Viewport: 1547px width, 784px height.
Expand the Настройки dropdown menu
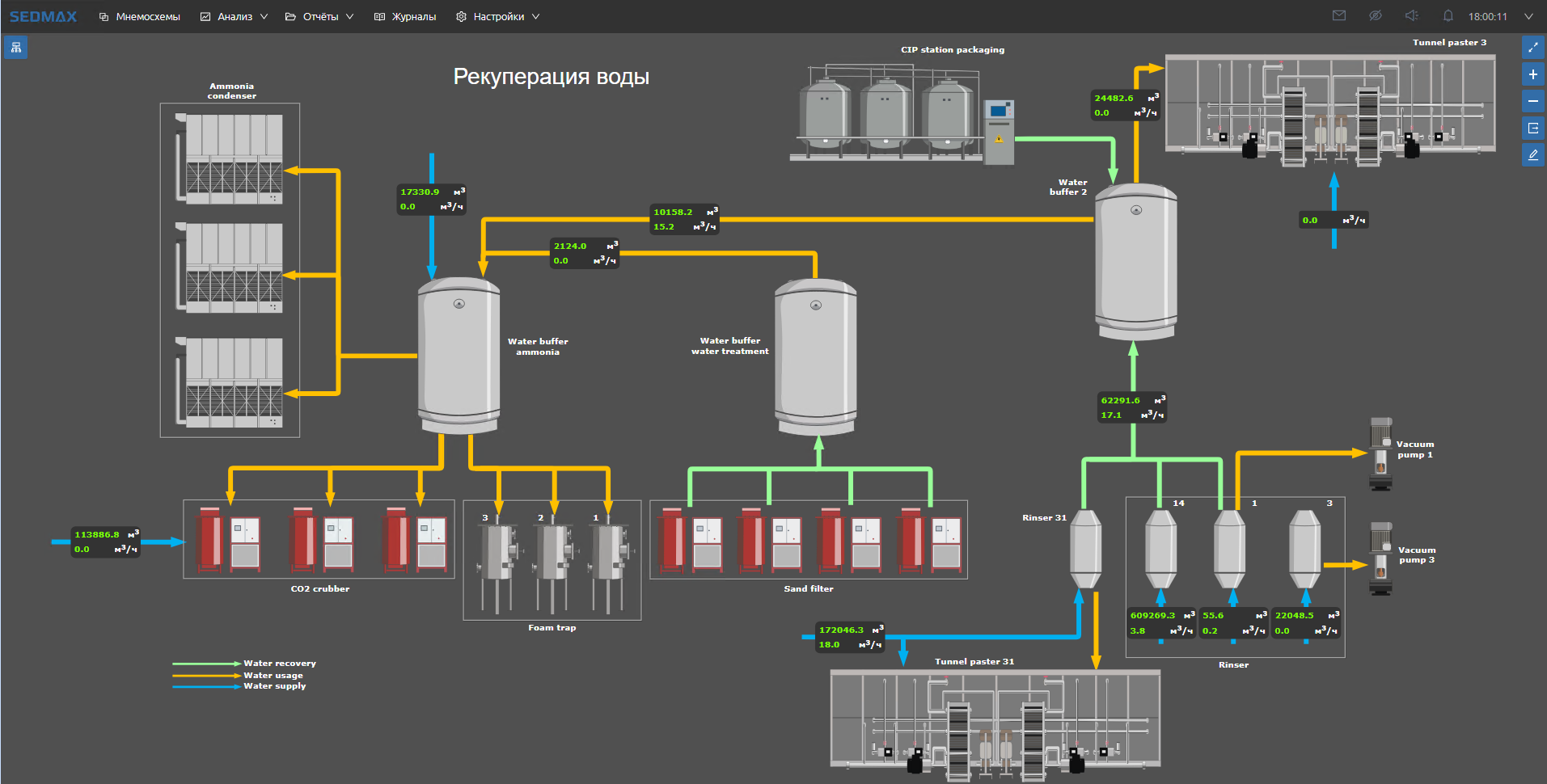[497, 17]
